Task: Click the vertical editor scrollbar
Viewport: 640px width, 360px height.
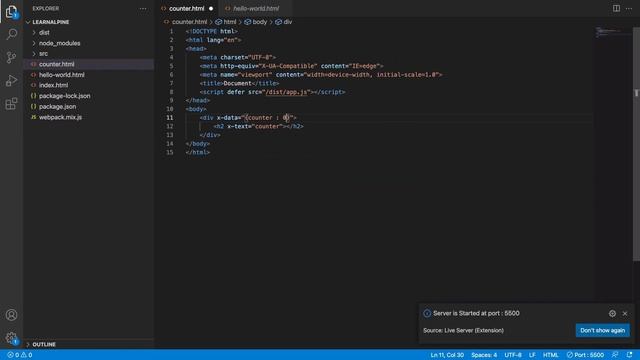Action: point(636,143)
